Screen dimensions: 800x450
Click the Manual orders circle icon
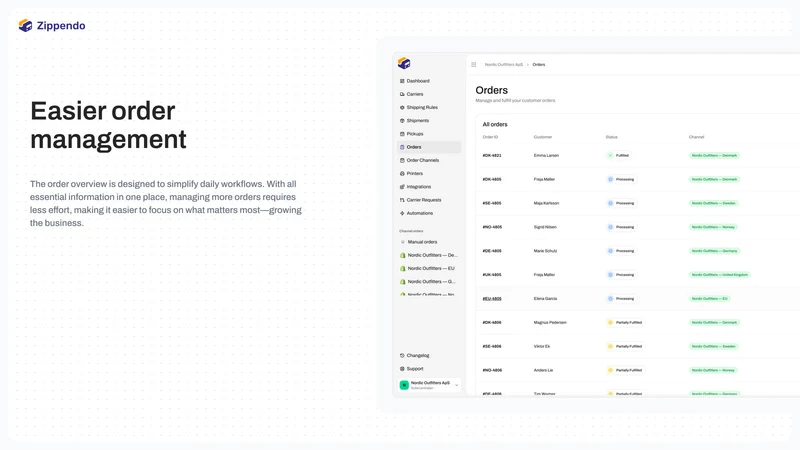[403, 242]
